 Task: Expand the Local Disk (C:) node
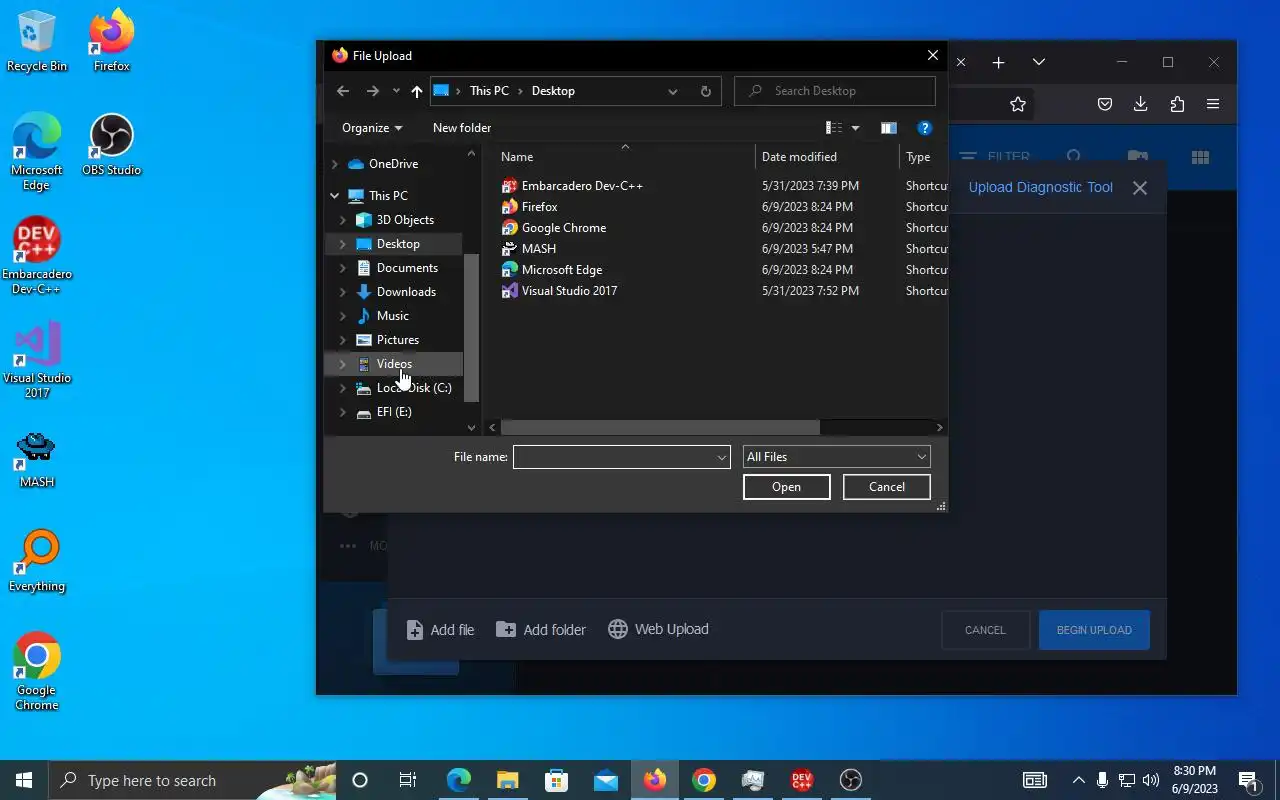[x=343, y=388]
